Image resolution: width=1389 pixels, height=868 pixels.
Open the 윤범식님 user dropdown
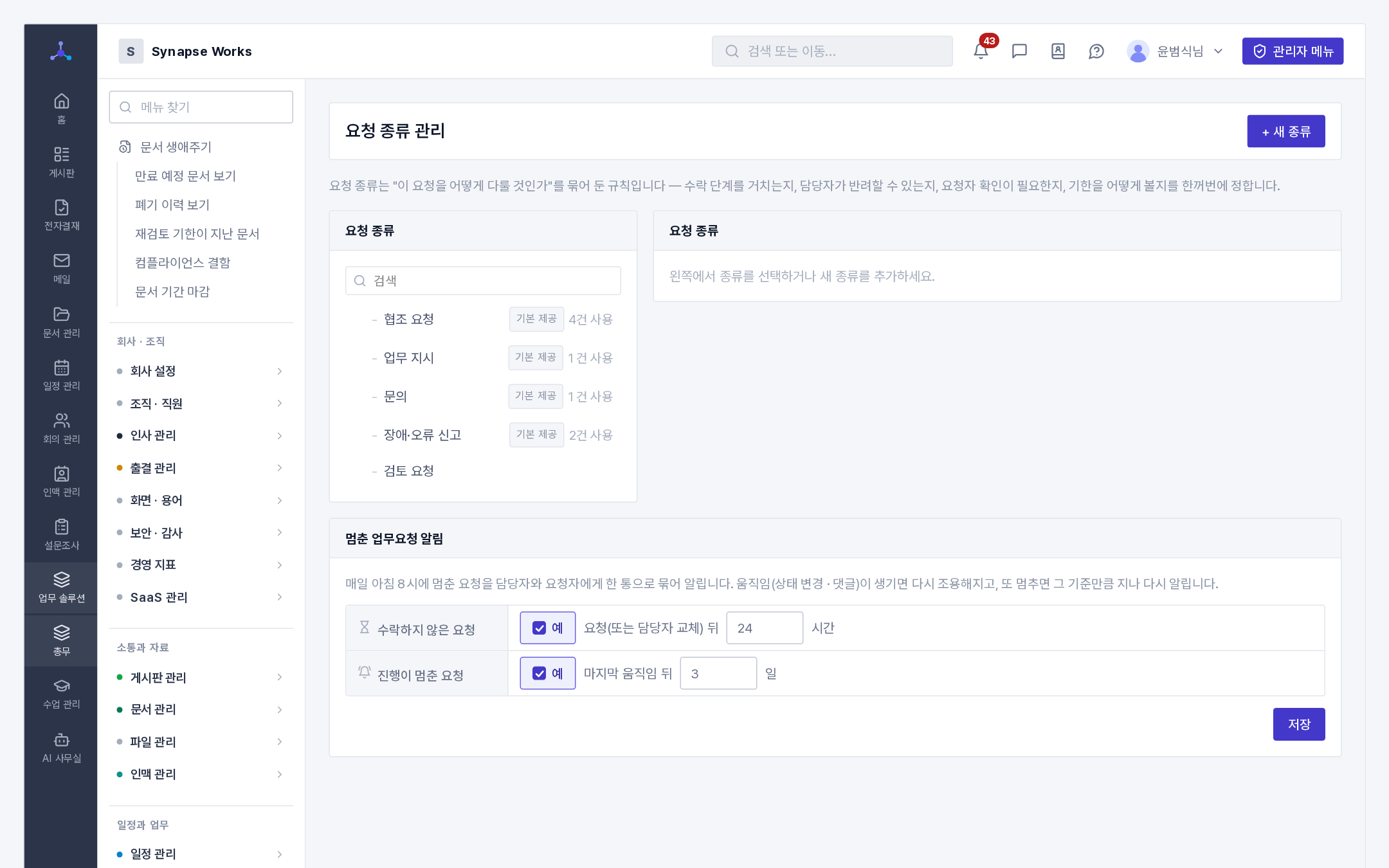click(x=1174, y=51)
